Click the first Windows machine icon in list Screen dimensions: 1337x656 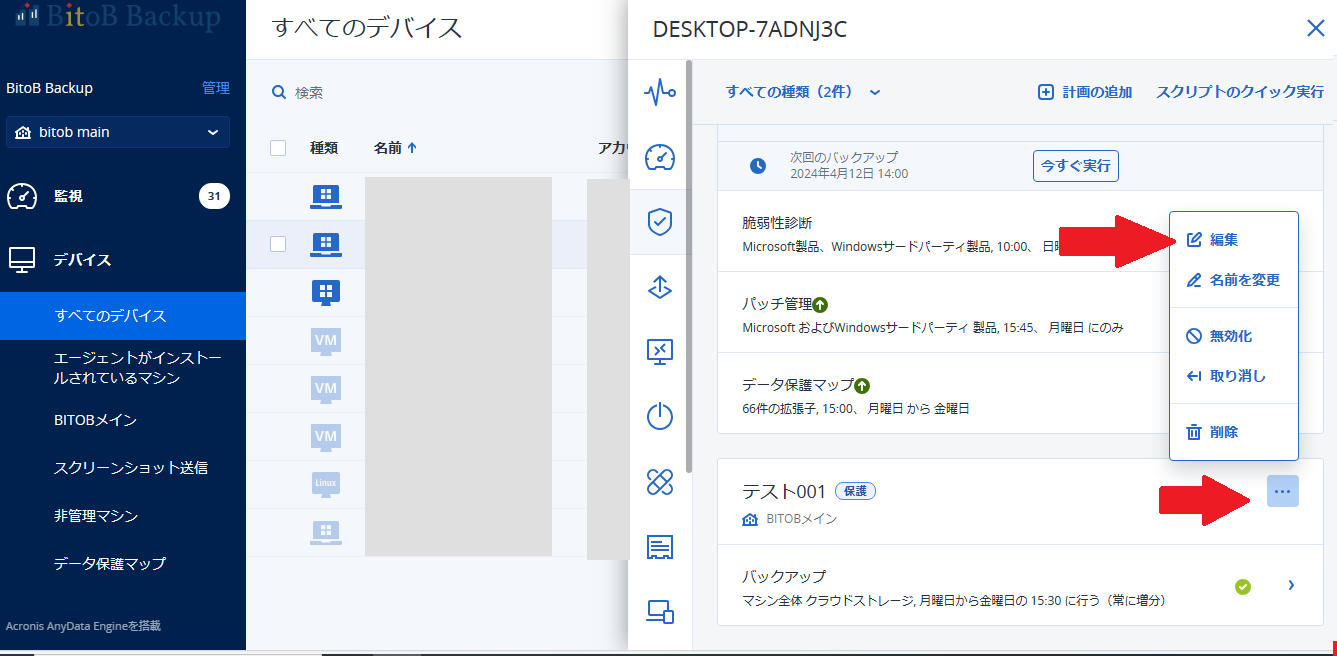[326, 196]
